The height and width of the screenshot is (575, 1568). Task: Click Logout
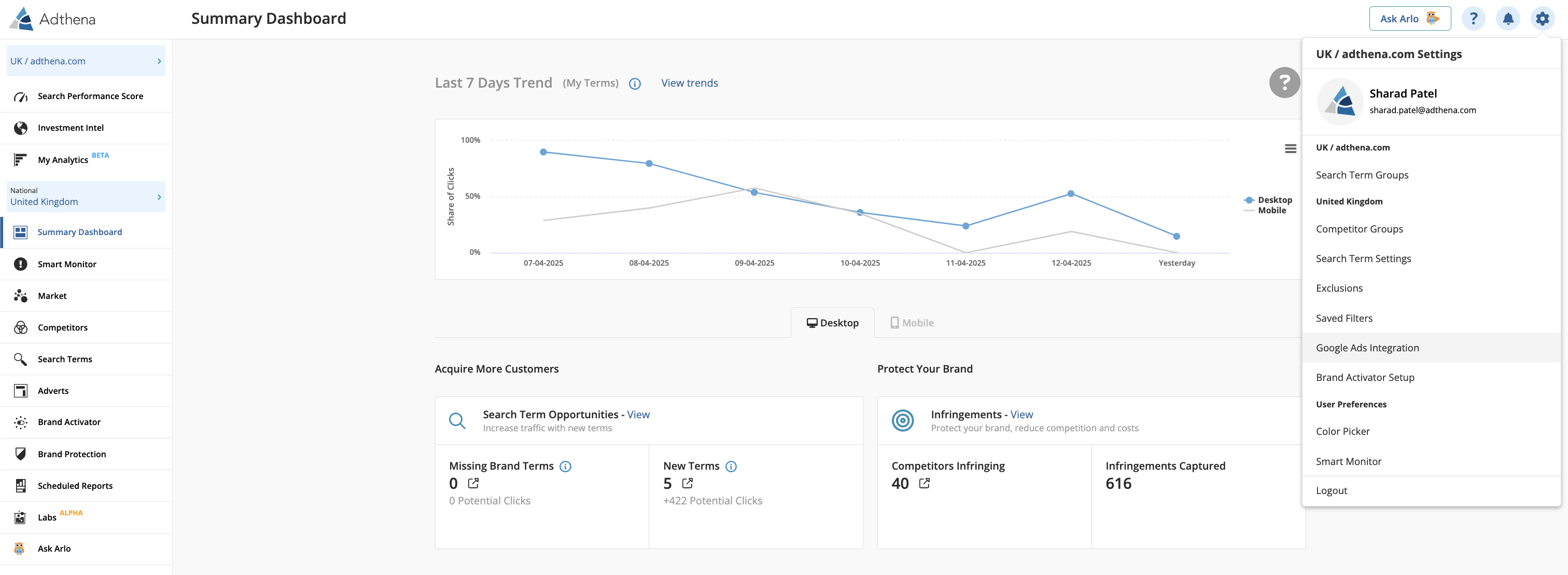pos(1431,491)
